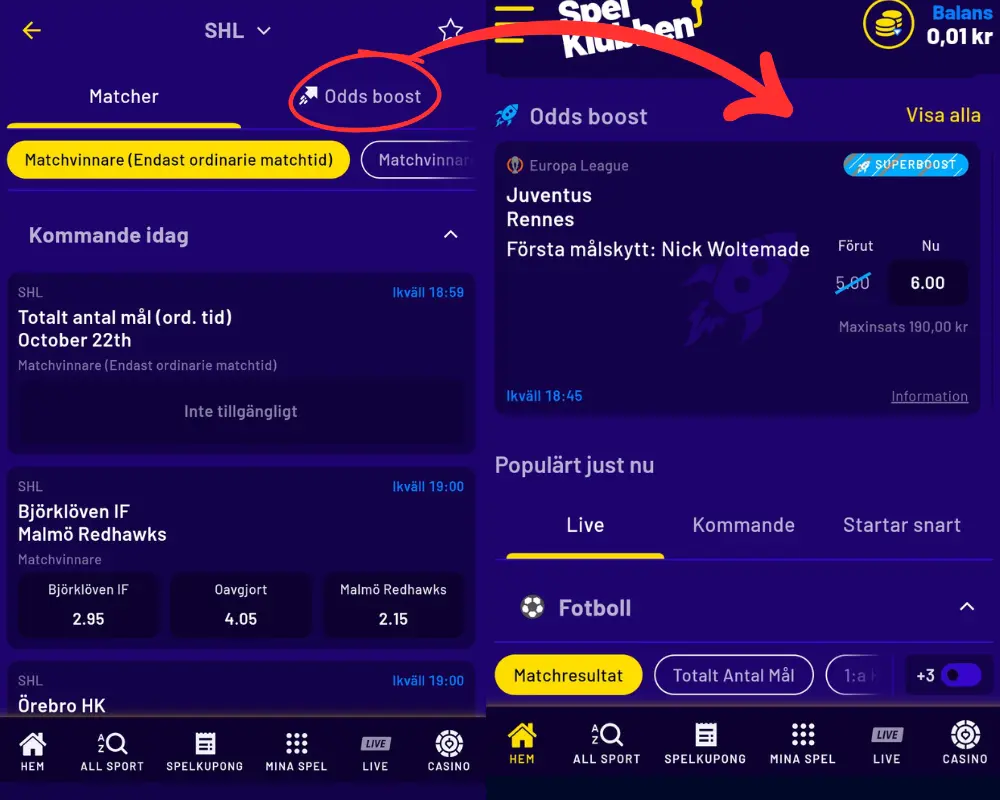Switch to the Matcher tab
The image size is (1000, 800).
point(124,96)
